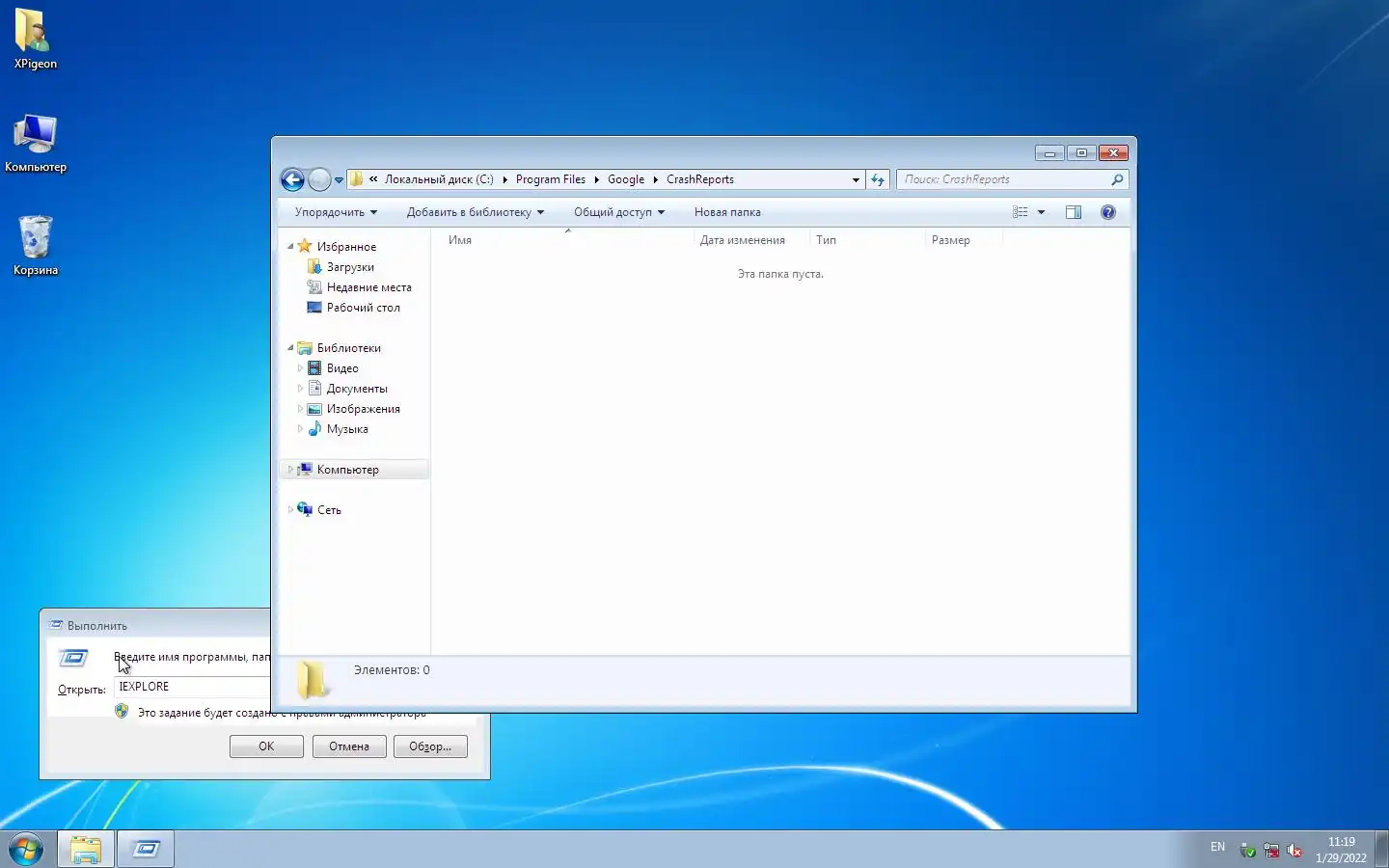Open the Изображения library
This screenshot has width=1389, height=868.
[x=363, y=409]
